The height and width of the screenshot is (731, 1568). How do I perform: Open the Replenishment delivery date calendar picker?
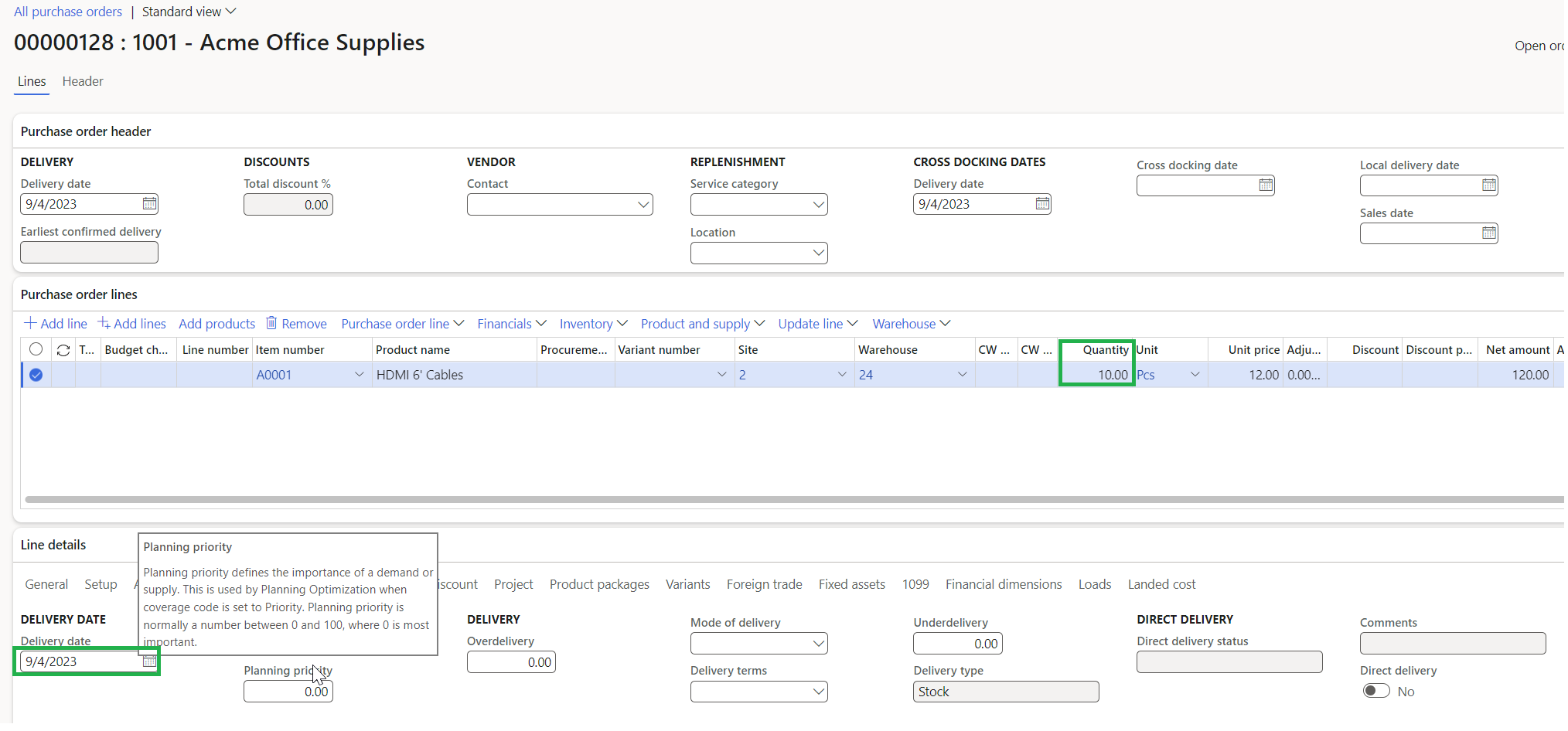pos(1041,203)
